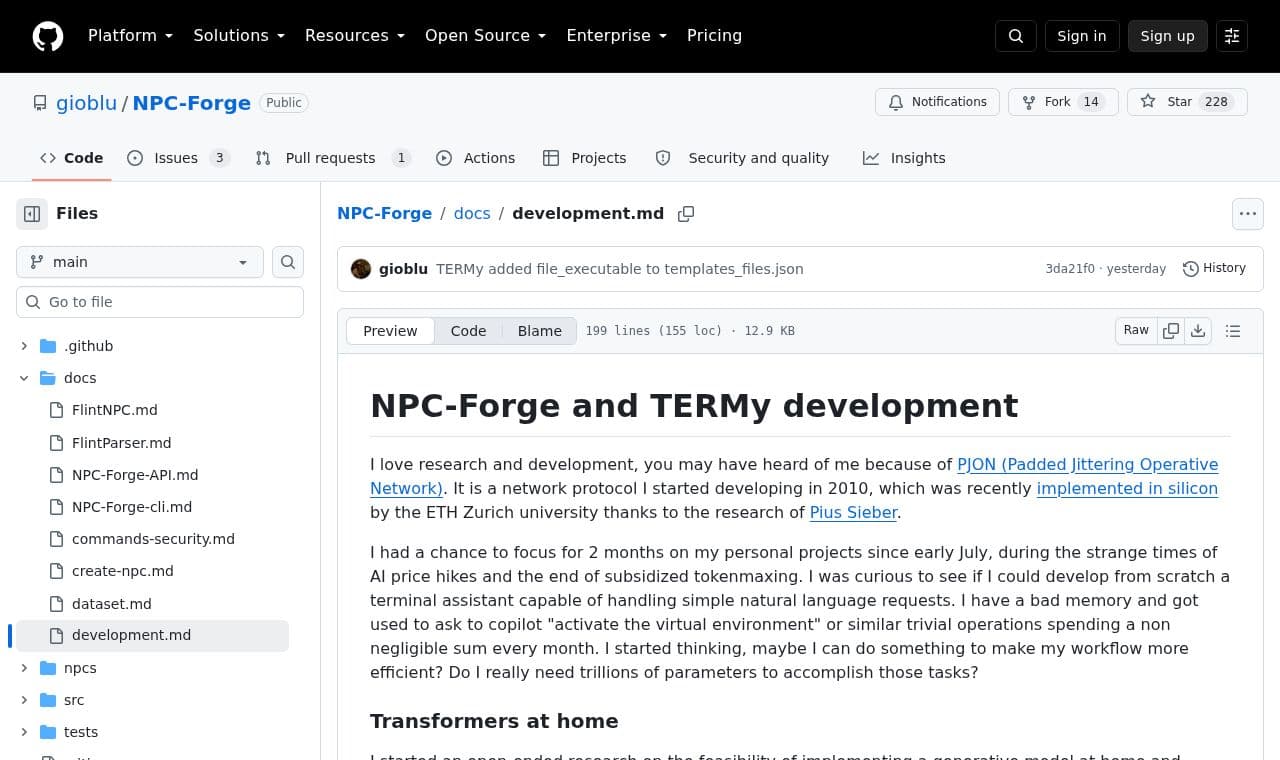Open Security and quality tab
This screenshot has width=1280, height=760.
[742, 158]
